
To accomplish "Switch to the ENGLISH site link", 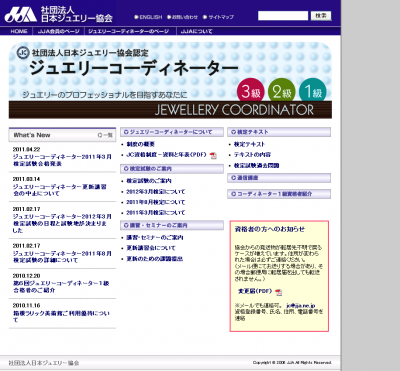I will [148, 17].
